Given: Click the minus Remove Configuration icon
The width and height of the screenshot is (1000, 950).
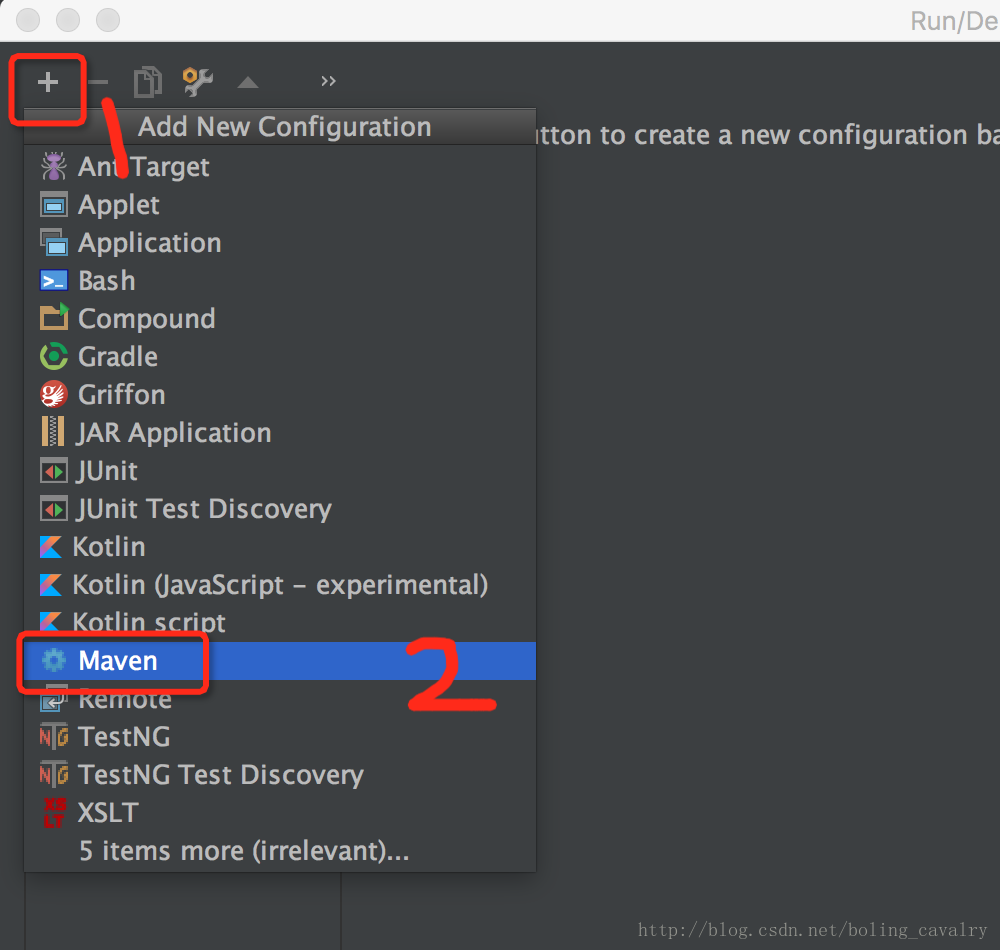Looking at the screenshot, I should coord(98,82).
